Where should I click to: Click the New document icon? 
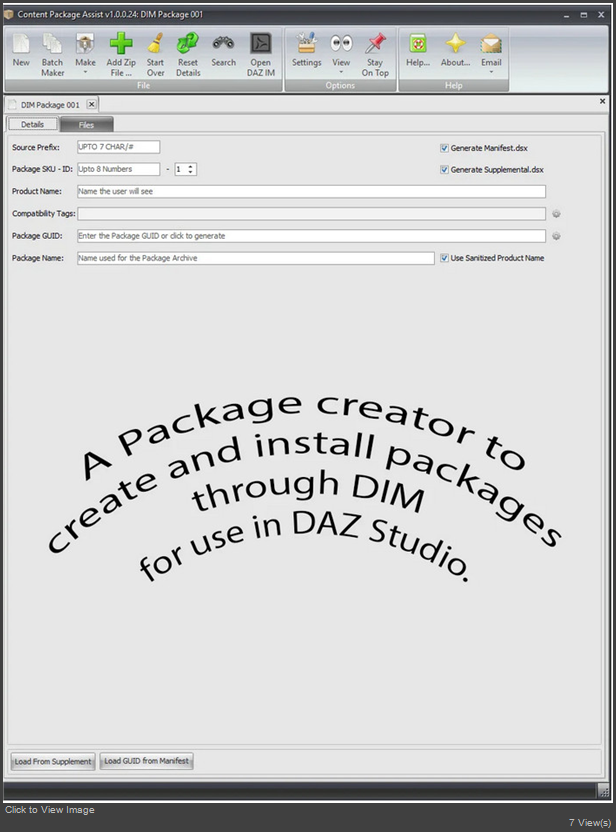[x=21, y=44]
